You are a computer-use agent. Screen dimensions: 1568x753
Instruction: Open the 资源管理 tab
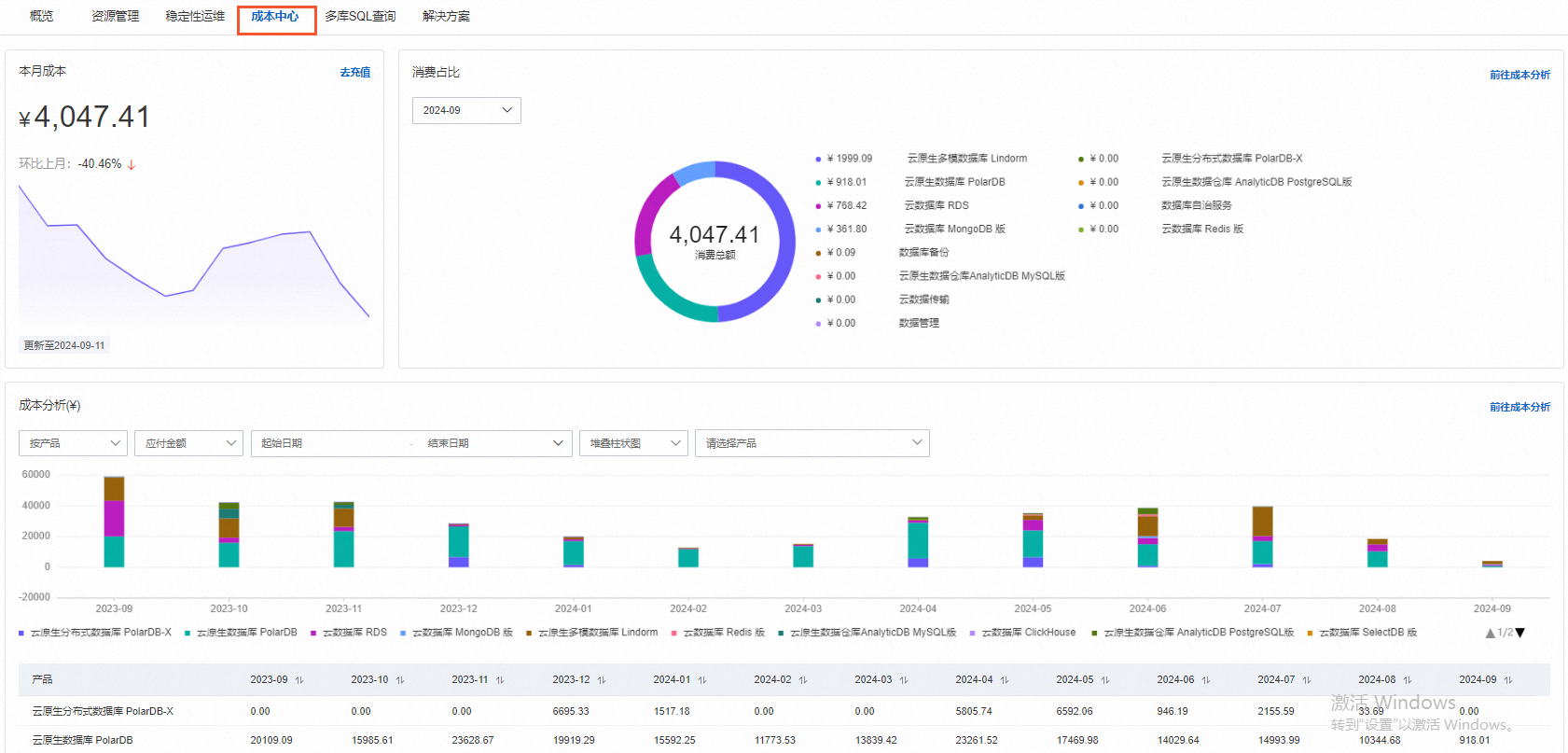(x=115, y=16)
